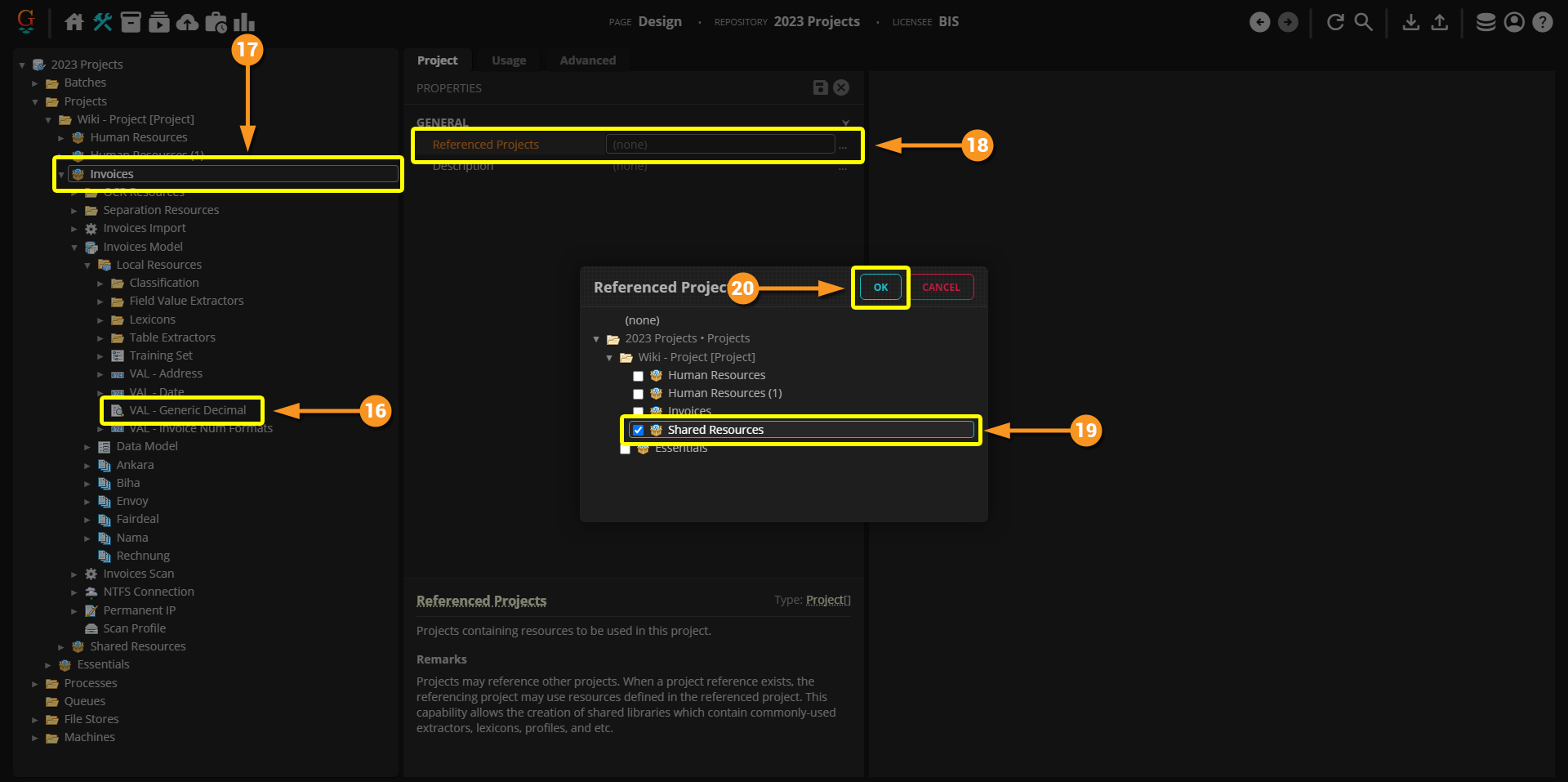Image resolution: width=1568 pixels, height=782 pixels.
Task: Check the Human Resources checkbox in dialog
Action: (639, 376)
